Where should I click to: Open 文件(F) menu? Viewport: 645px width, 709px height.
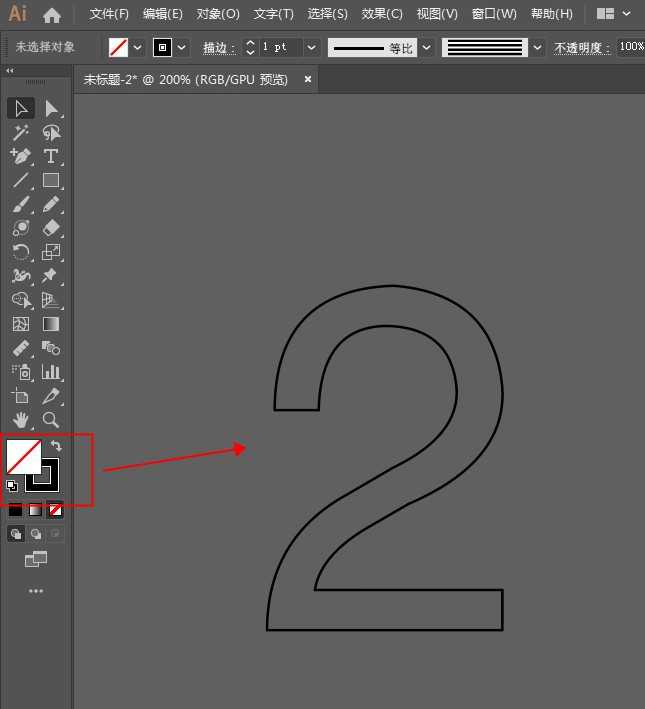click(x=109, y=14)
